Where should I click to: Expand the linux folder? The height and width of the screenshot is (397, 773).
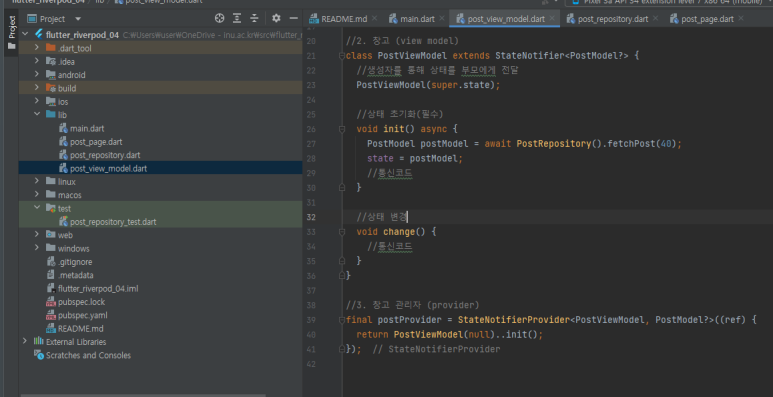pyautogui.click(x=37, y=180)
